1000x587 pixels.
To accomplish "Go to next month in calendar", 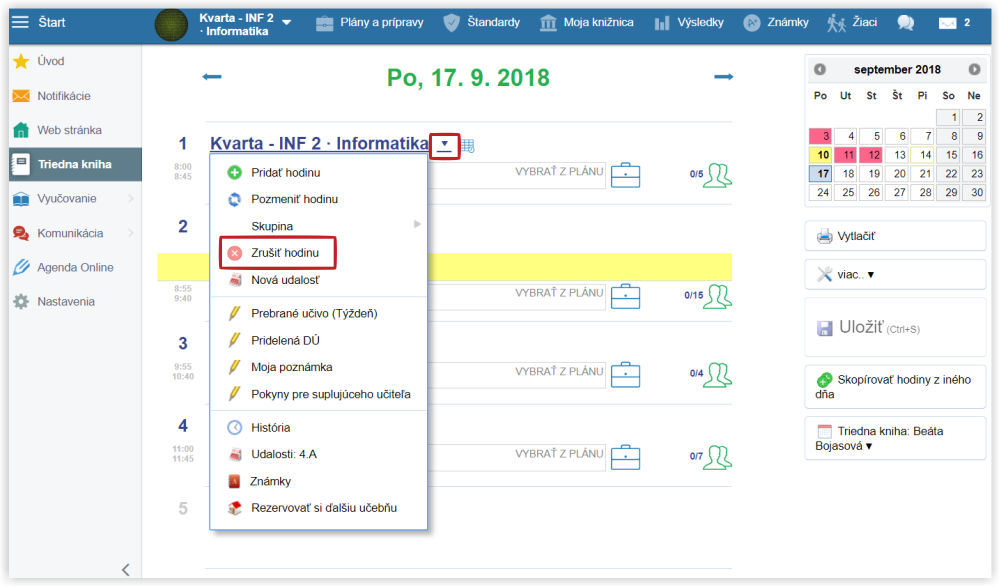I will click(x=974, y=70).
